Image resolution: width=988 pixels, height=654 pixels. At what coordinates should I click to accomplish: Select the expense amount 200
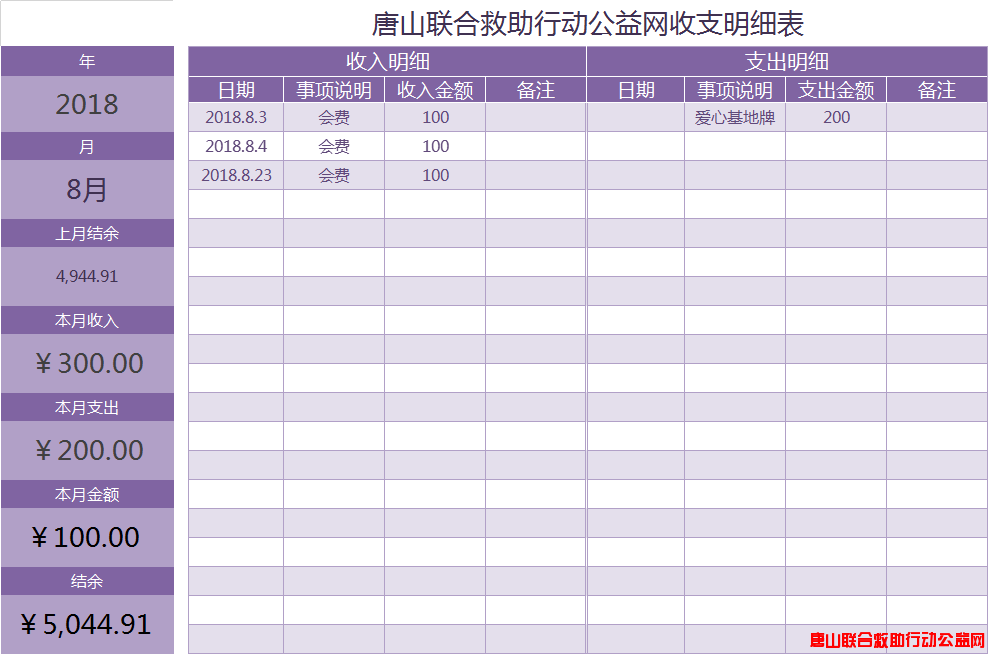tap(836, 117)
